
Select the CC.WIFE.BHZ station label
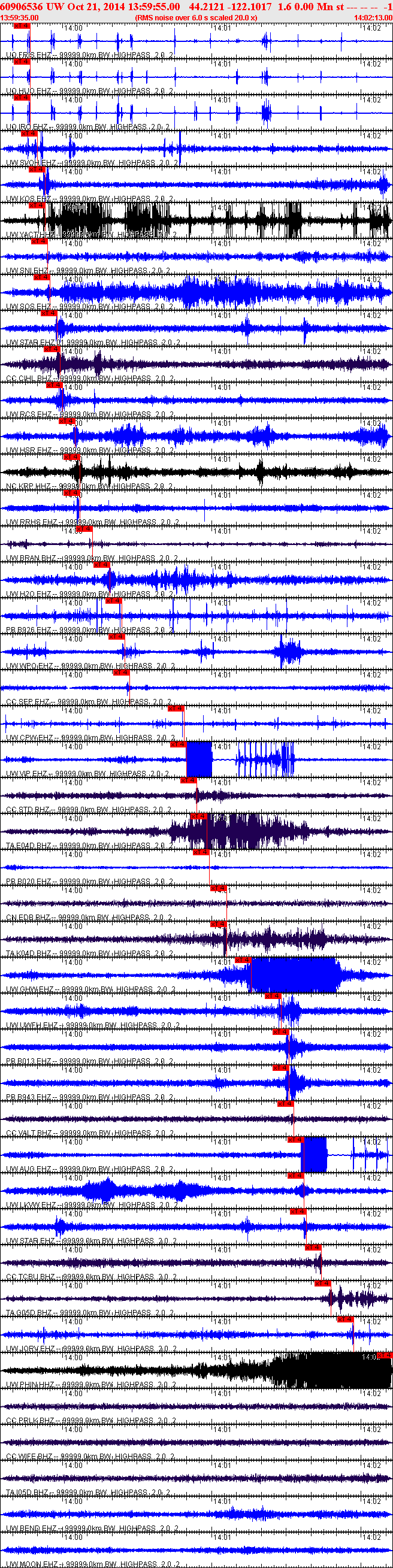(90, 1457)
